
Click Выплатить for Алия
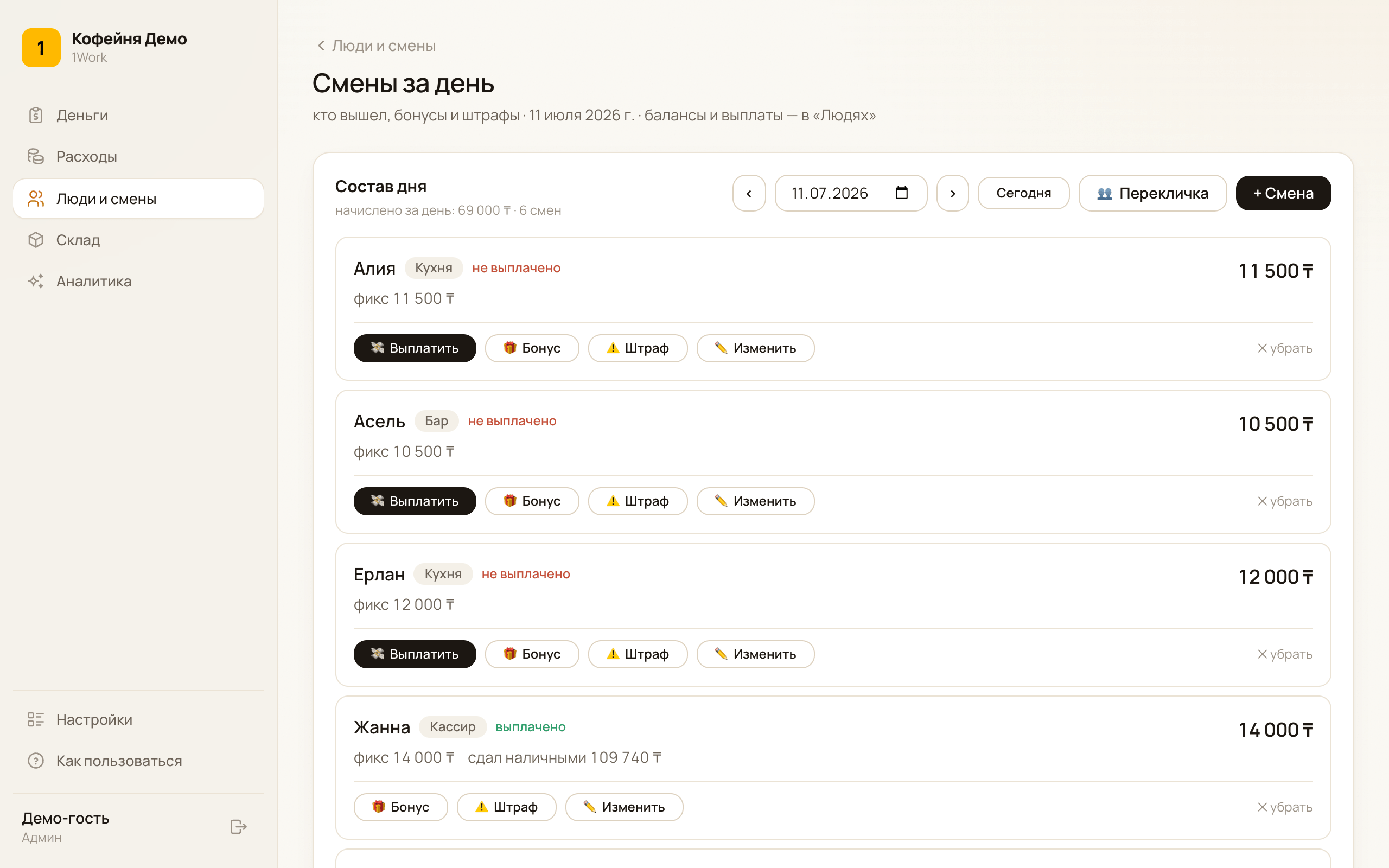[x=415, y=348]
